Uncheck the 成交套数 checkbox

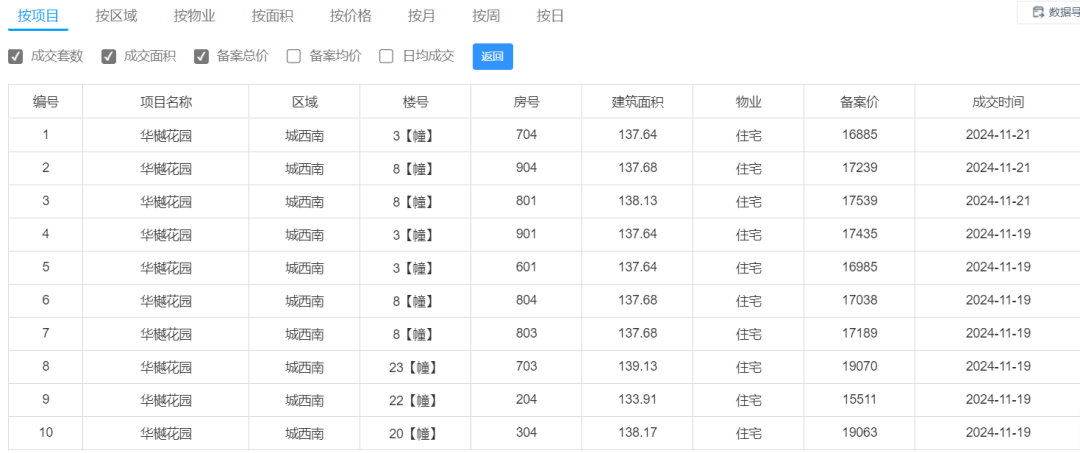15,56
